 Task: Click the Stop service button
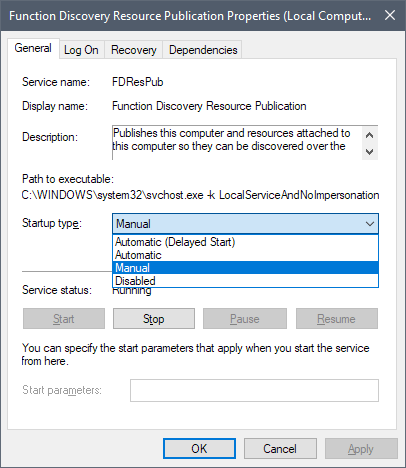(x=154, y=319)
